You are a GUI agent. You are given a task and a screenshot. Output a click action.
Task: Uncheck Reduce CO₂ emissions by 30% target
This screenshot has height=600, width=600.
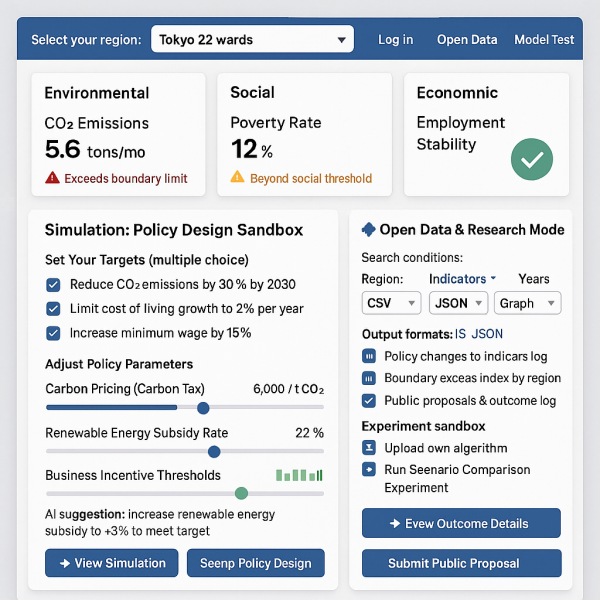tap(53, 284)
